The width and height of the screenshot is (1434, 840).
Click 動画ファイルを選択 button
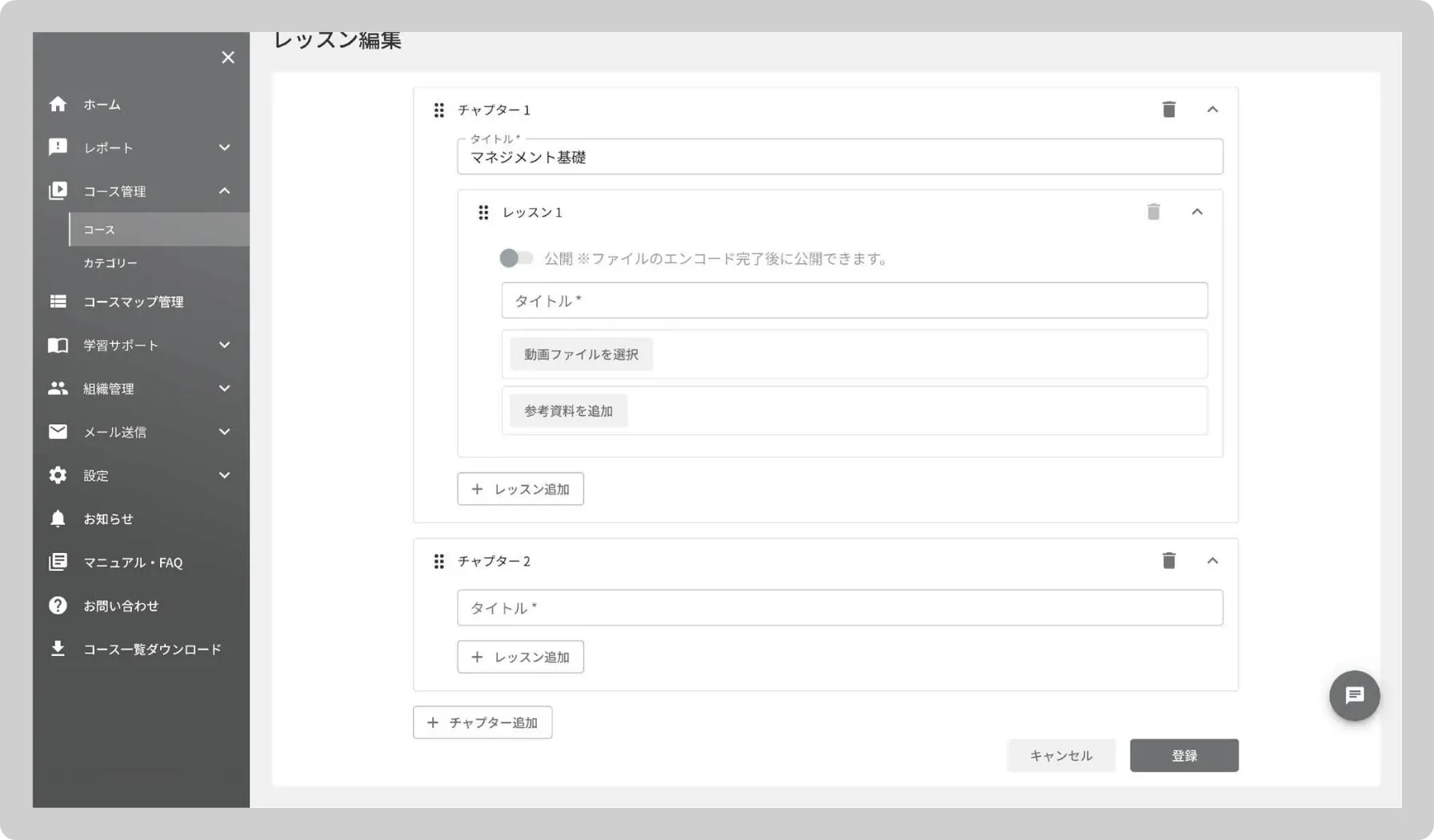(581, 354)
